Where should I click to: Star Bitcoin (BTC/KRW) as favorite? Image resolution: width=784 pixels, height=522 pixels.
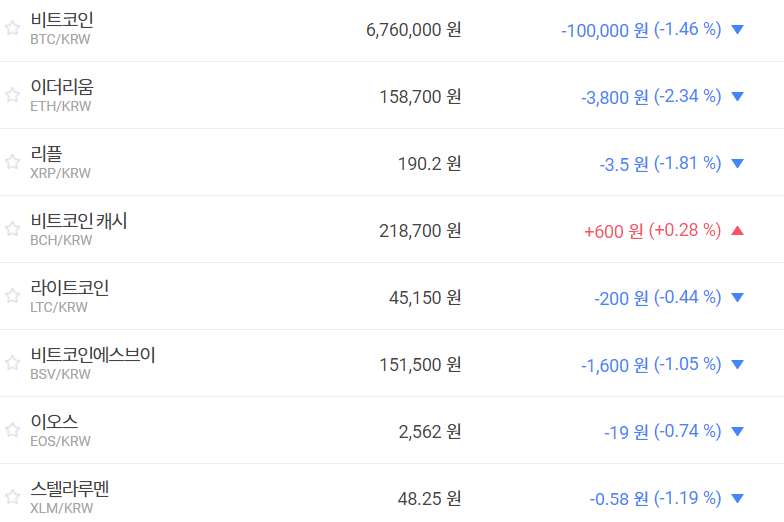(x=12, y=28)
